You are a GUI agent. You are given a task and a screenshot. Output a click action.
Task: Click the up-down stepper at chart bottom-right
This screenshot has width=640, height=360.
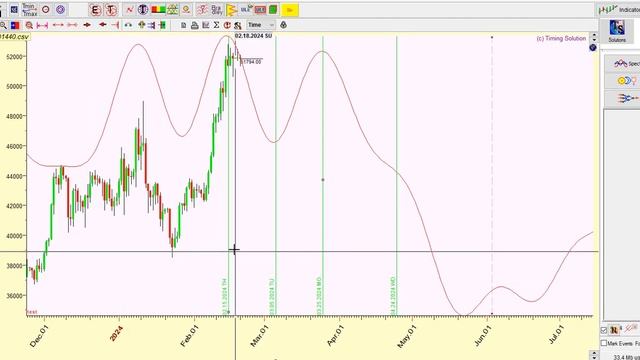pyautogui.click(x=594, y=354)
